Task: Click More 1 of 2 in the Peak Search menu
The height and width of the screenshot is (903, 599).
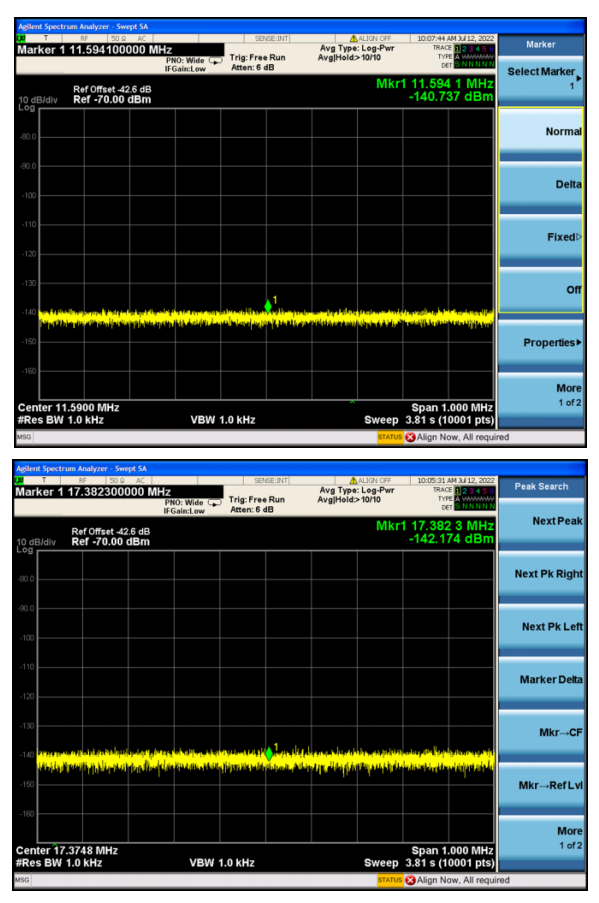Action: (541, 838)
